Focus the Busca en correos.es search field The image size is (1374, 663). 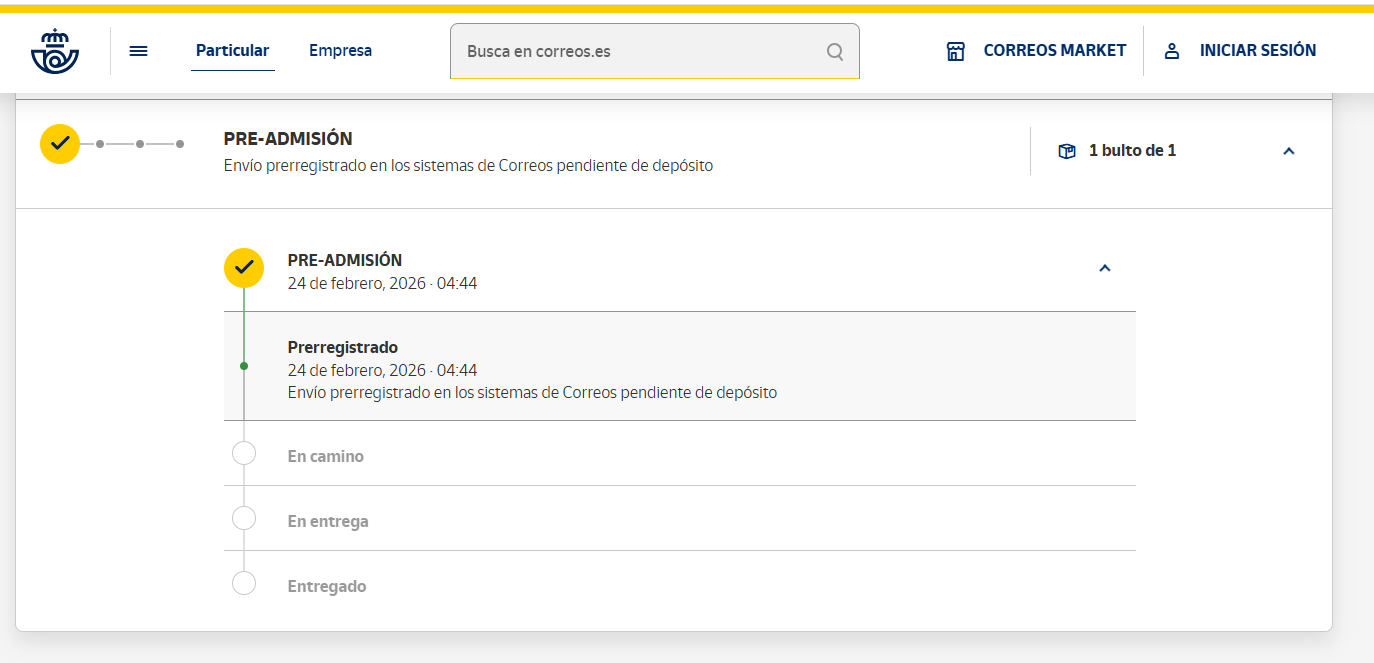(x=640, y=51)
